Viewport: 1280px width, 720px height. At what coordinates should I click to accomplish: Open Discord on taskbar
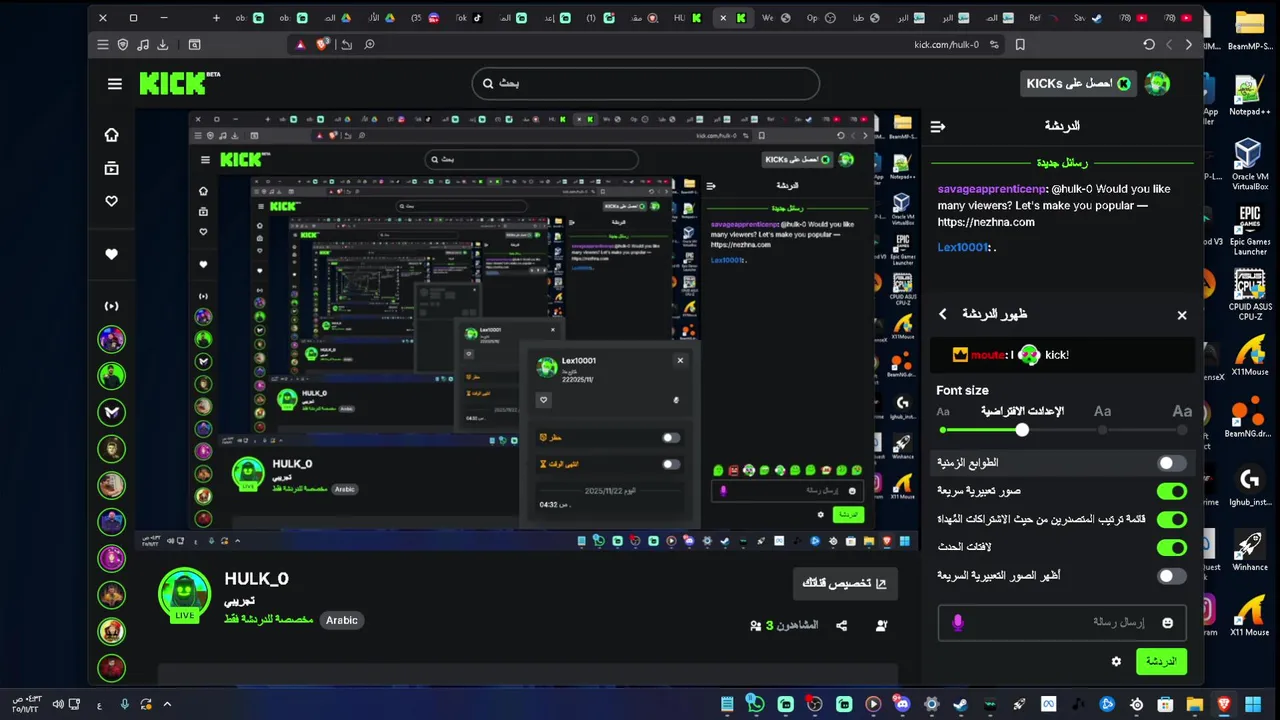click(902, 705)
